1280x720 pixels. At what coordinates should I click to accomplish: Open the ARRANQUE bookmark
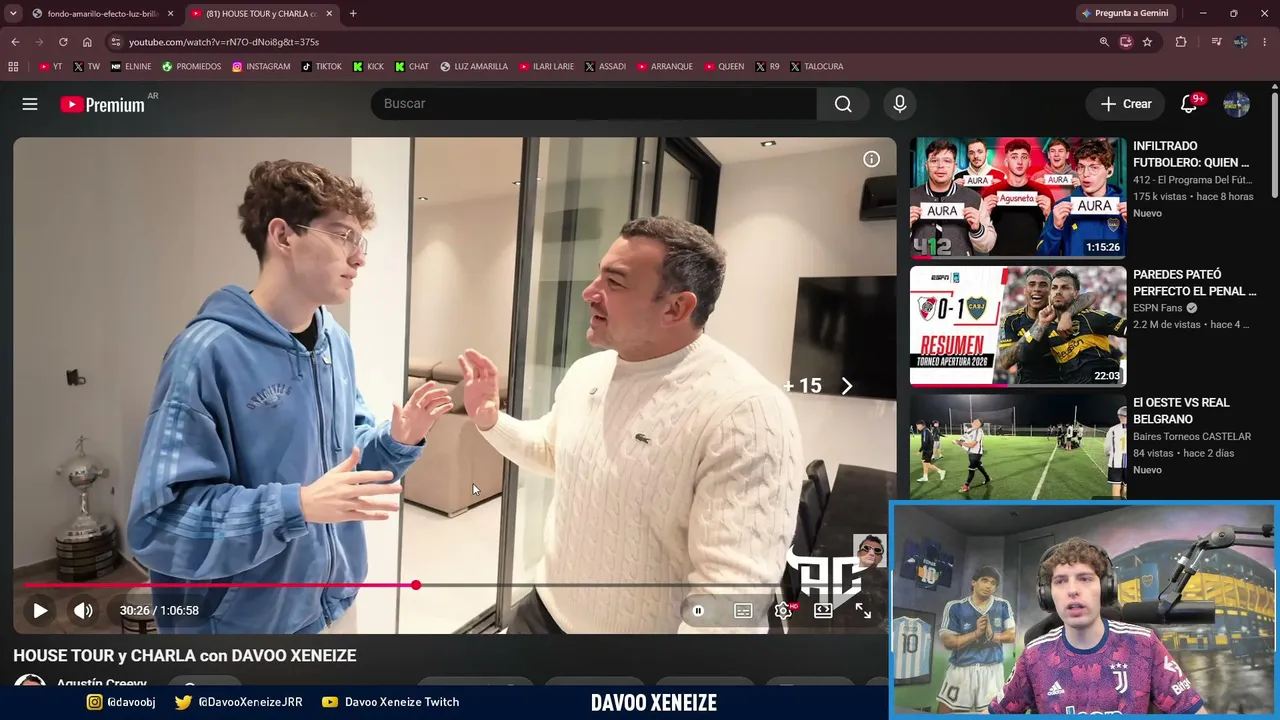tap(665, 67)
